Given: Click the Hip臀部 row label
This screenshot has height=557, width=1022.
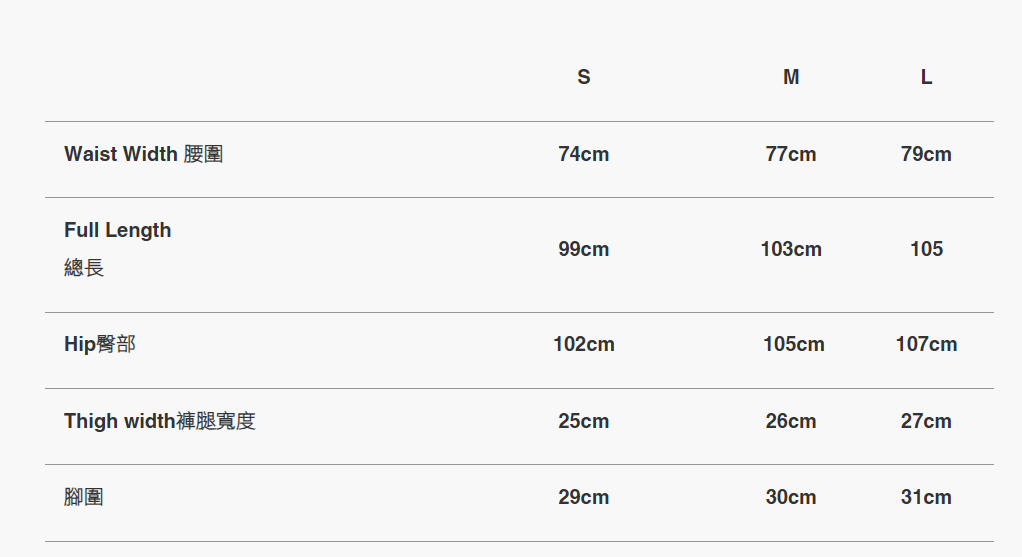Looking at the screenshot, I should [x=99, y=344].
